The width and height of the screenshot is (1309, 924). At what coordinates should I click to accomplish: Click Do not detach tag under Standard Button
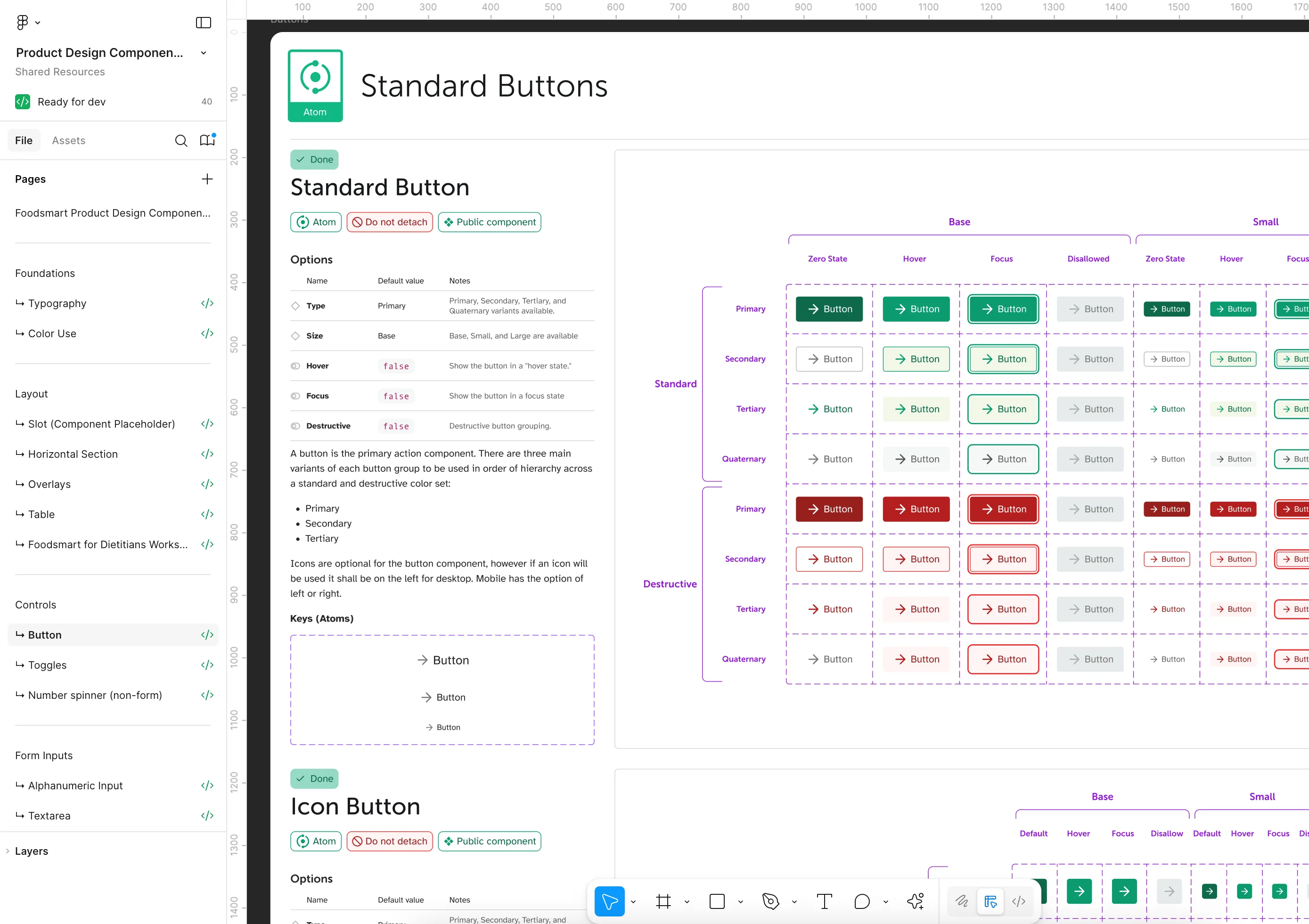[x=390, y=222]
